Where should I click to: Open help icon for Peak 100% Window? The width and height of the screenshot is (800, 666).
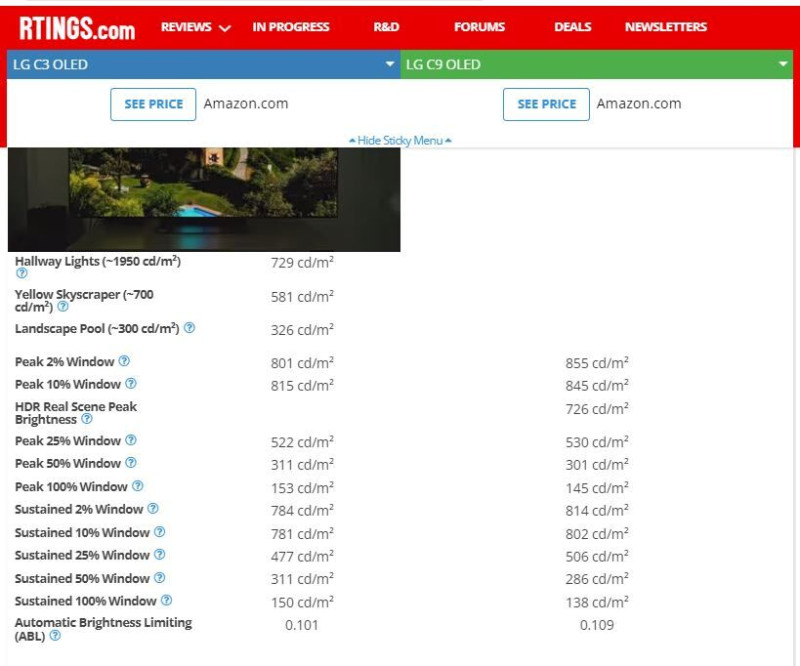click(138, 486)
